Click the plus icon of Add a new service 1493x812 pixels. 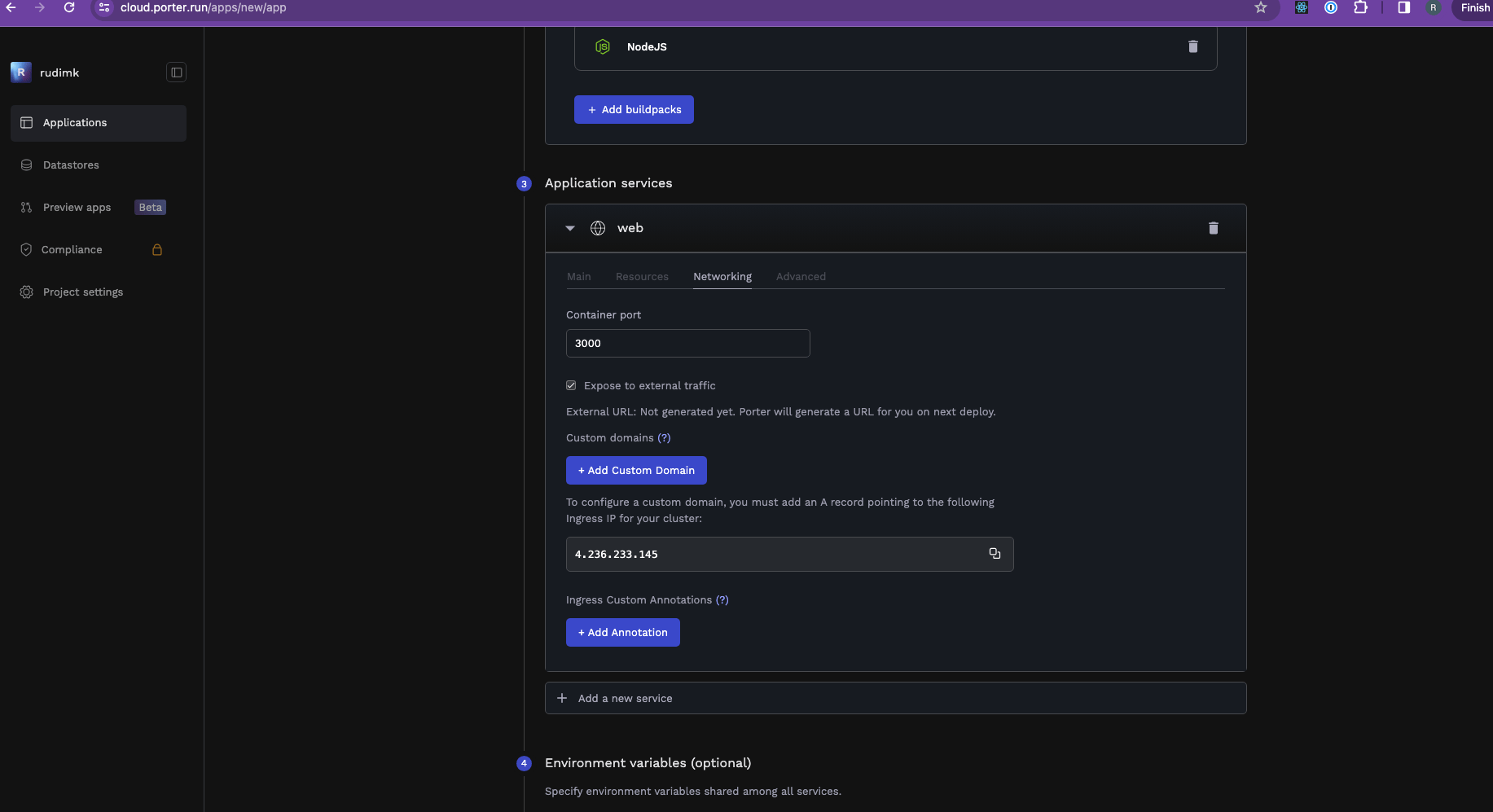pyautogui.click(x=562, y=698)
